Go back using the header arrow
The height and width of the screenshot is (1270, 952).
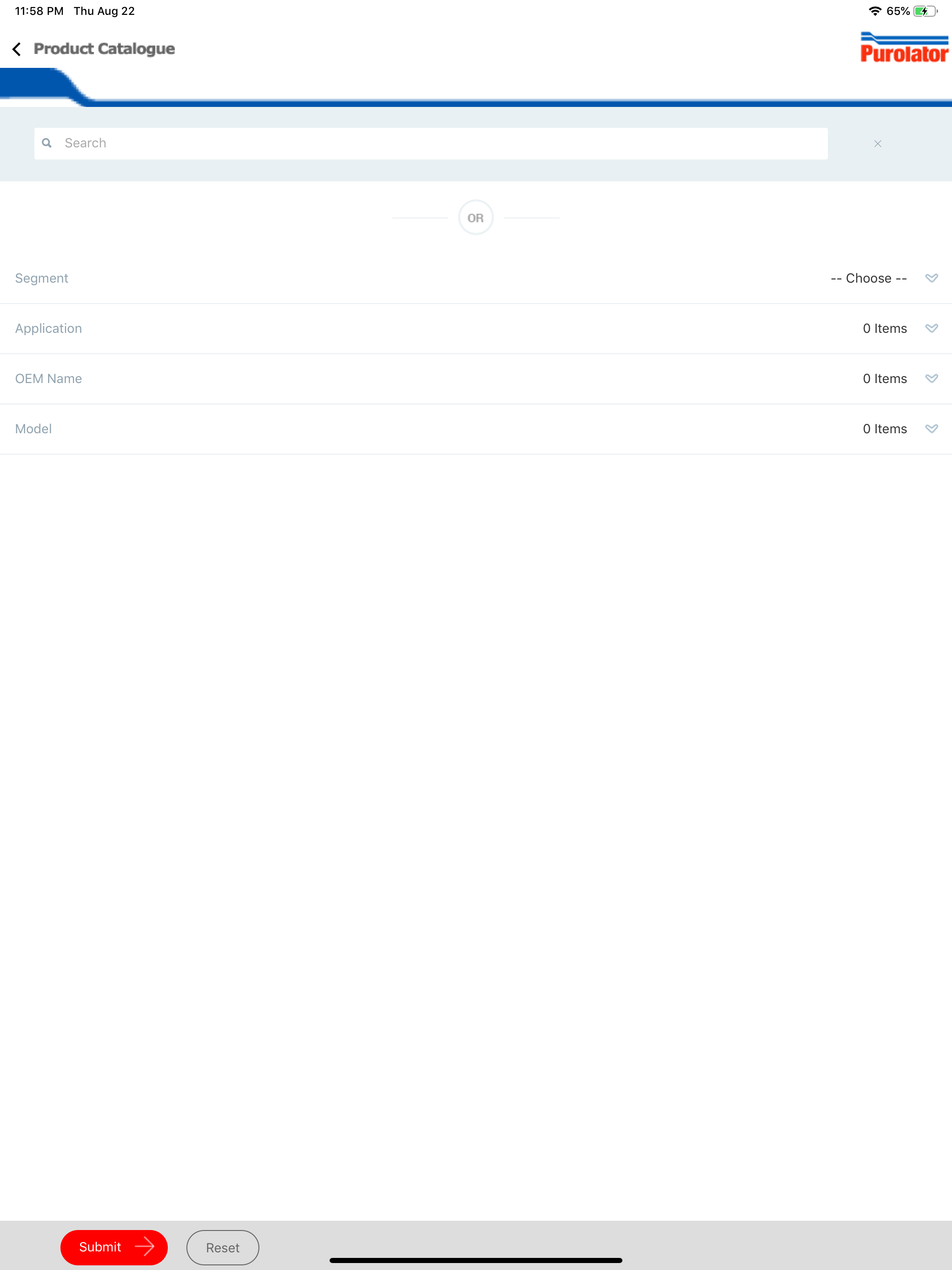pos(17,49)
